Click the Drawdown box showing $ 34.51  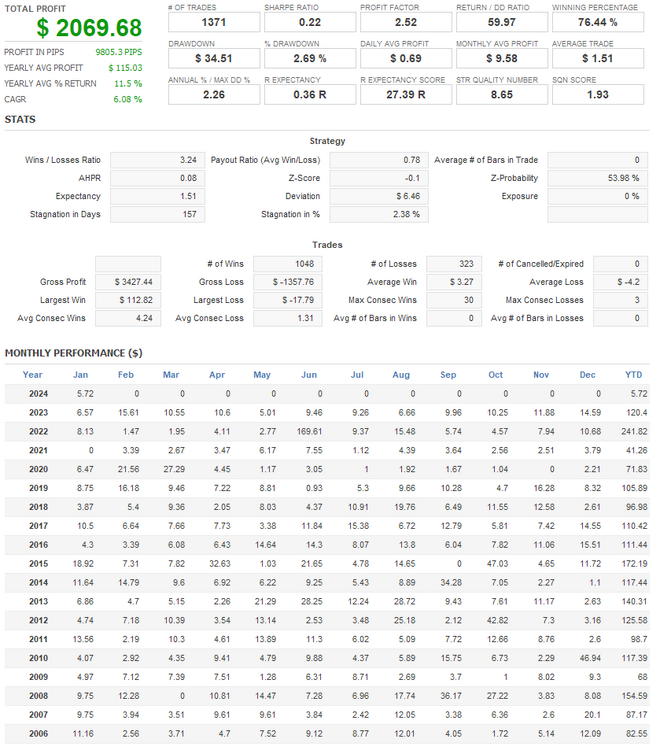point(214,58)
